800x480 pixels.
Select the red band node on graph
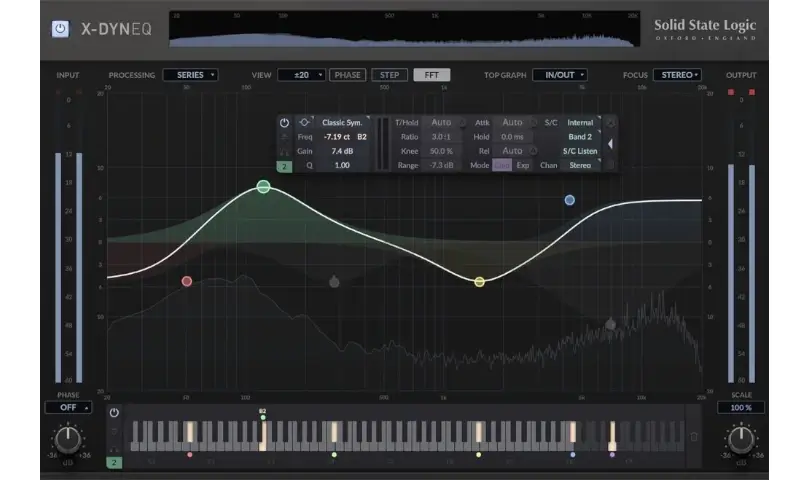pos(186,282)
